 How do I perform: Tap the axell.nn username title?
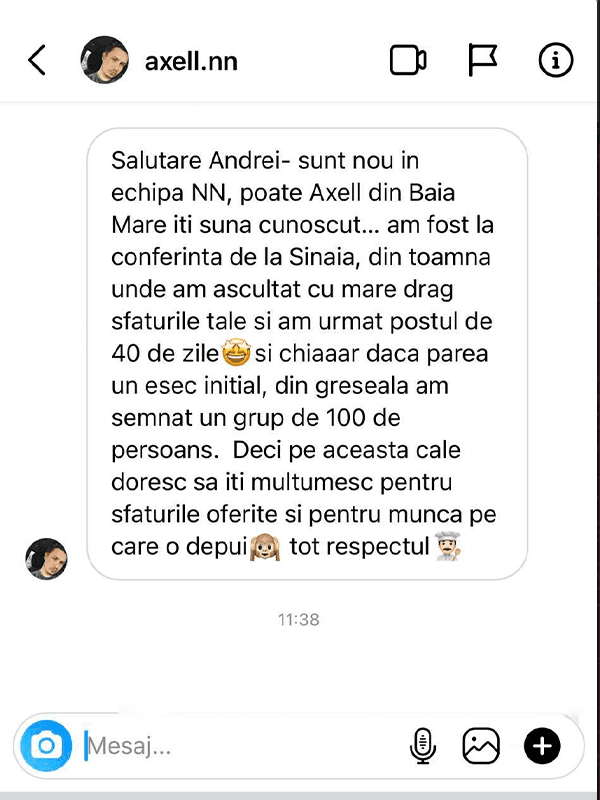pyautogui.click(x=191, y=62)
